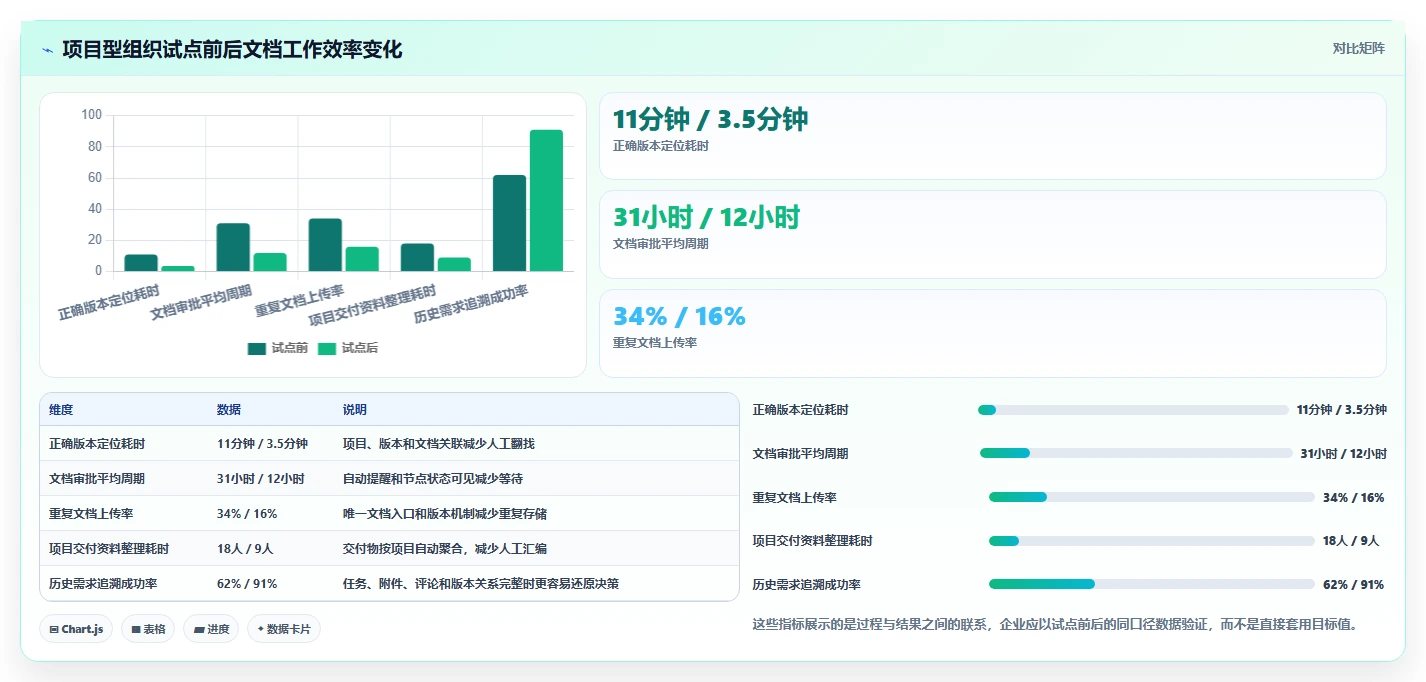The height and width of the screenshot is (682, 1426).
Task: Click the 重复文档上传率 progress bar
Action: (x=1152, y=497)
